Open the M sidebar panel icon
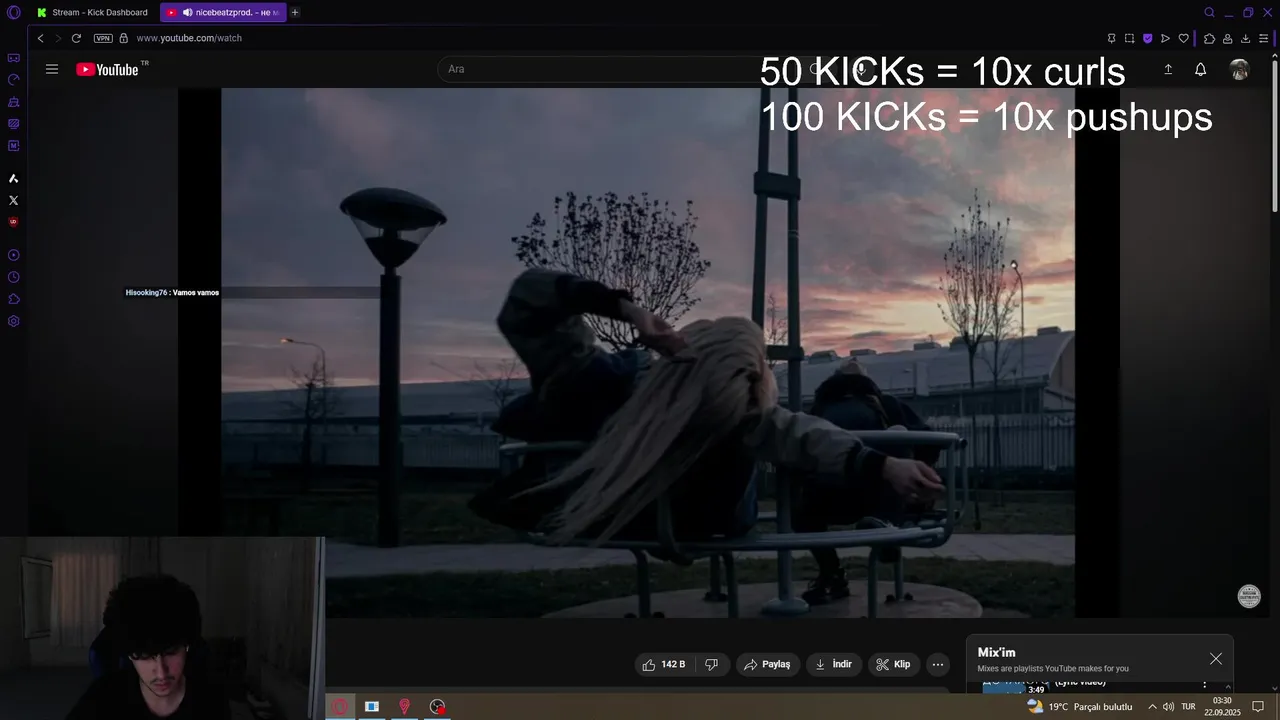 pyautogui.click(x=14, y=146)
